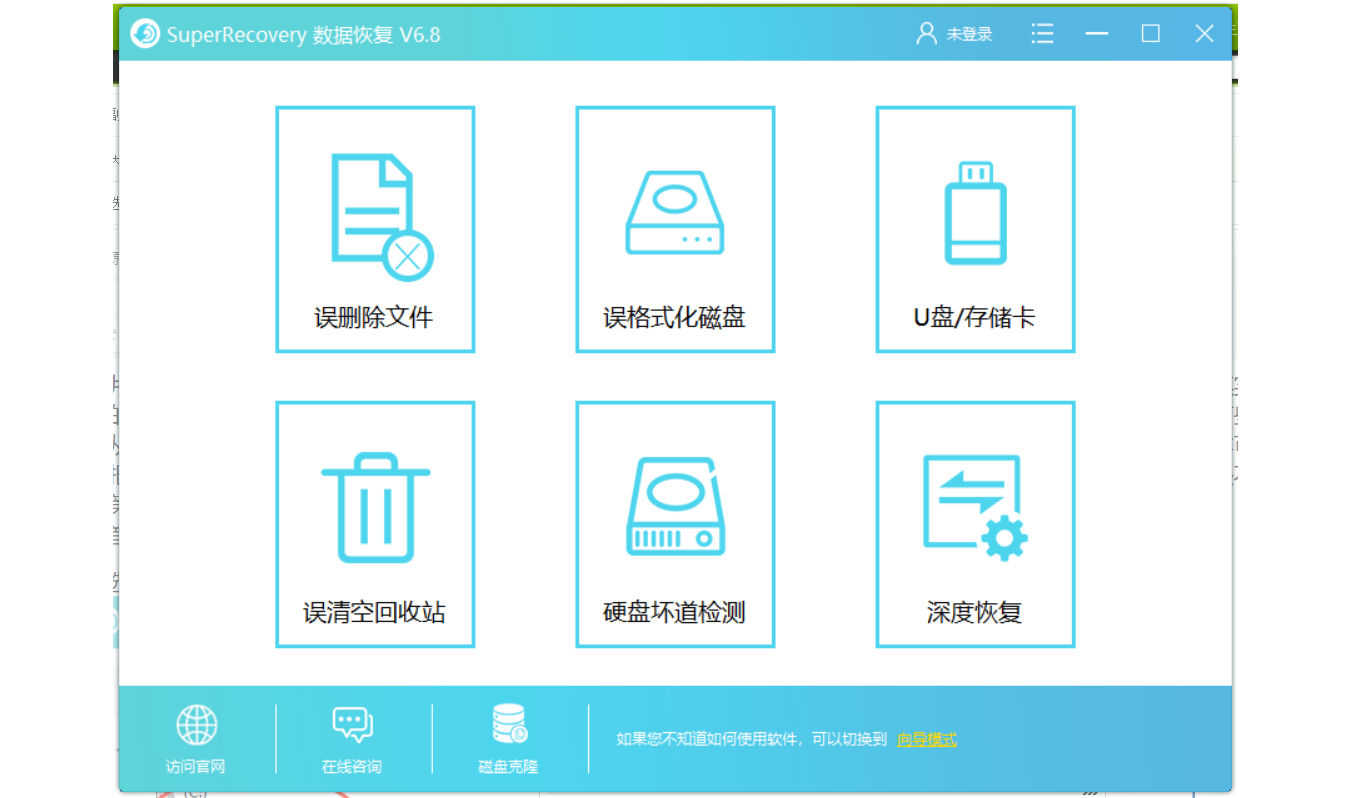Open the 误清空回收站 recycle bin recovery tile
Image resolution: width=1350 pixels, height=798 pixels.
click(375, 525)
